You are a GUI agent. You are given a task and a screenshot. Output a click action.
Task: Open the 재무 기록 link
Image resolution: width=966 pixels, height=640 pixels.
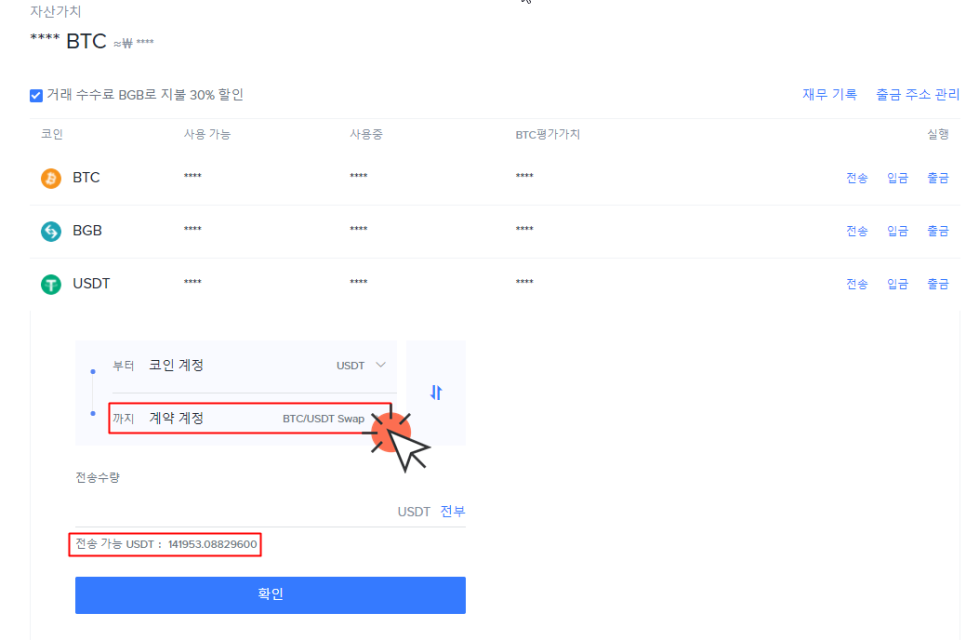829,94
